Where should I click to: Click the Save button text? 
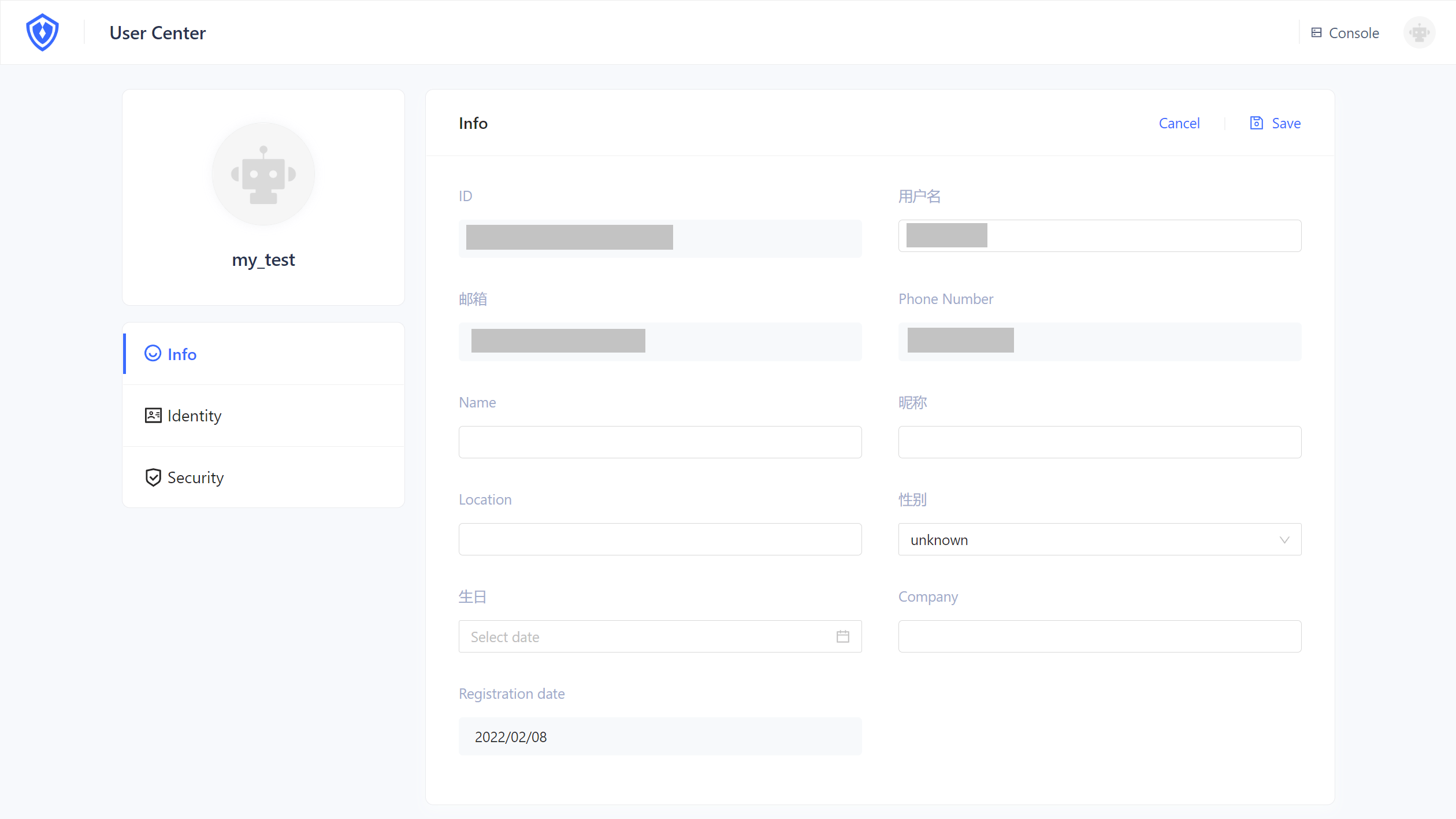[x=1286, y=123]
